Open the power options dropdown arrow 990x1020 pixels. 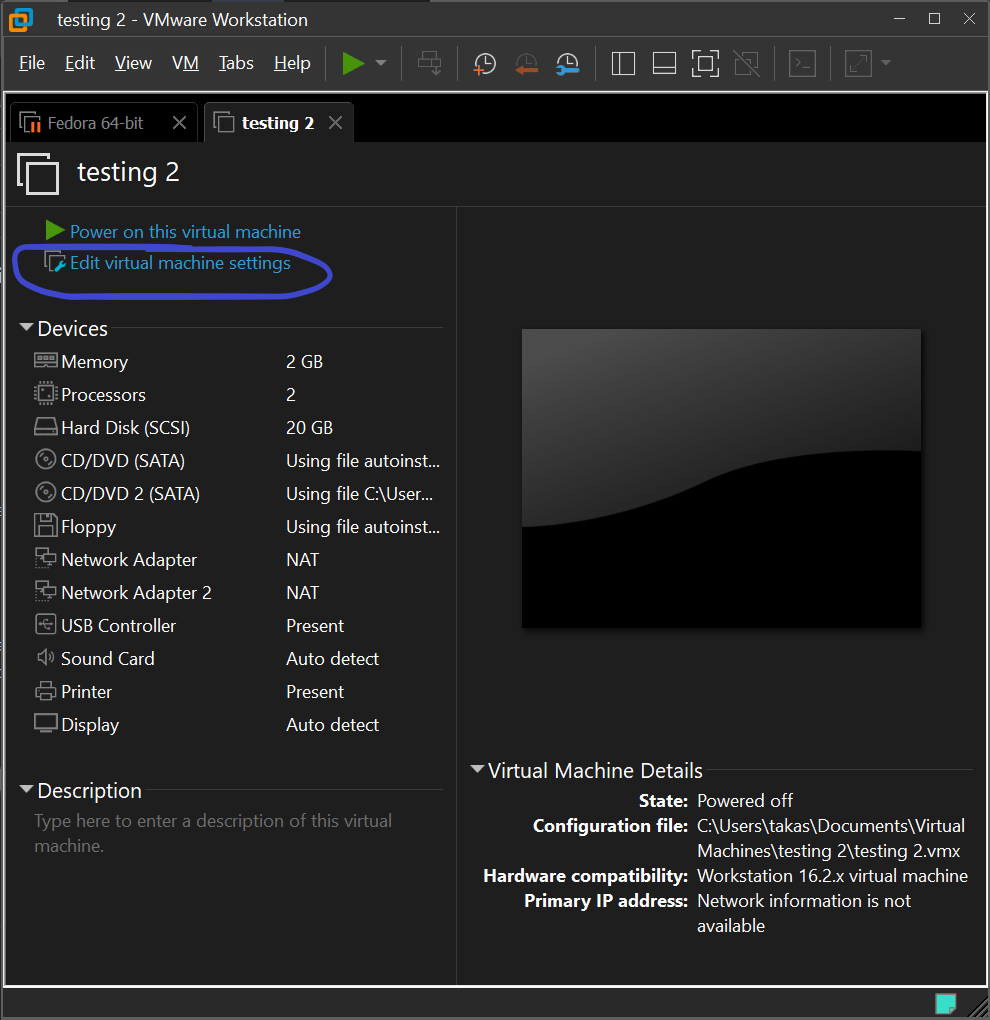point(381,63)
